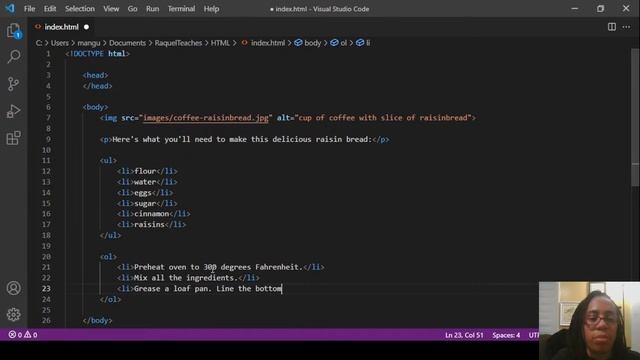This screenshot has height=360, width=640.
Task: Click the alt attribute text of img
Action: click(x=383, y=118)
